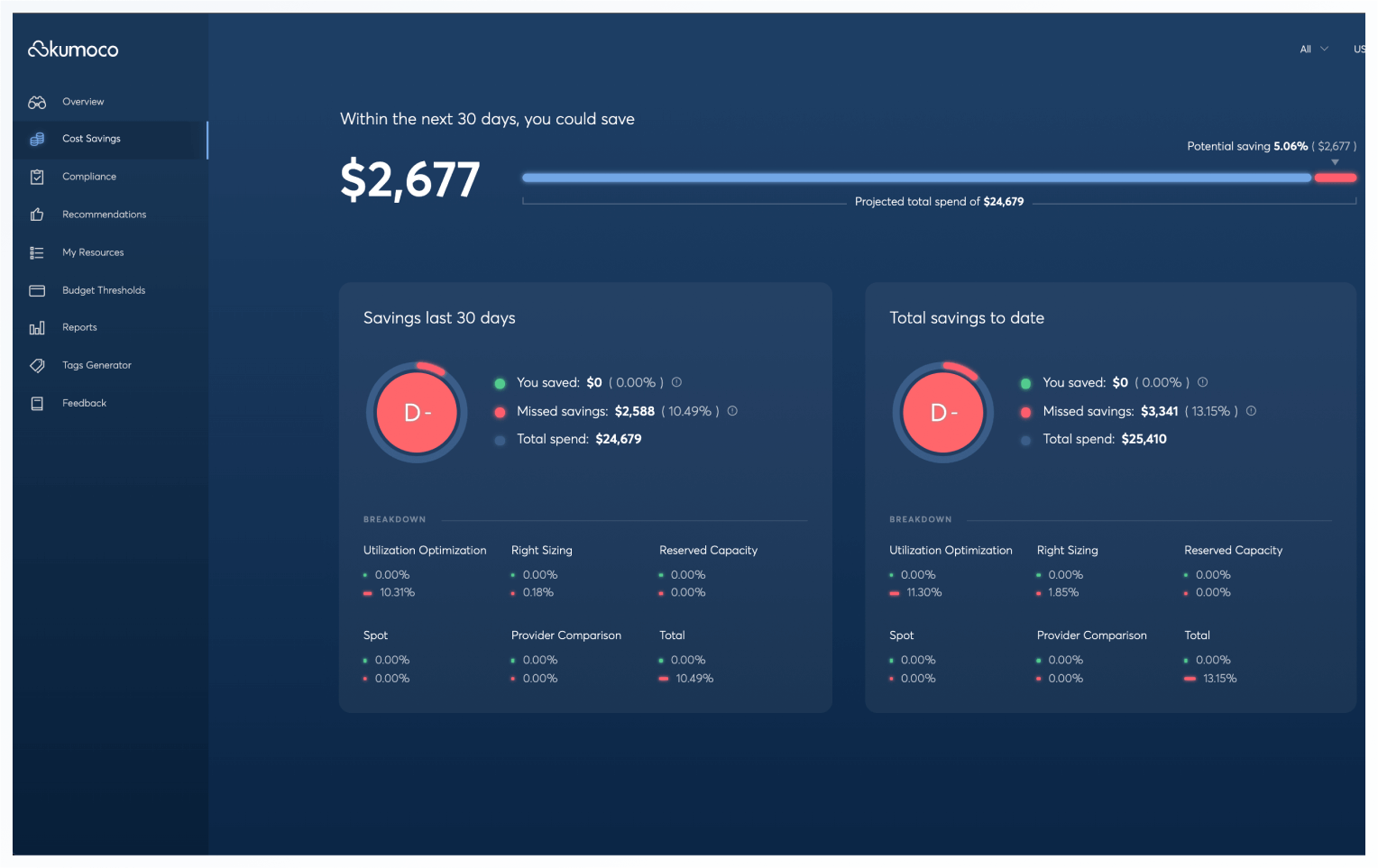
Task: Click the Recommendations thumbs-up icon
Action: point(37,215)
